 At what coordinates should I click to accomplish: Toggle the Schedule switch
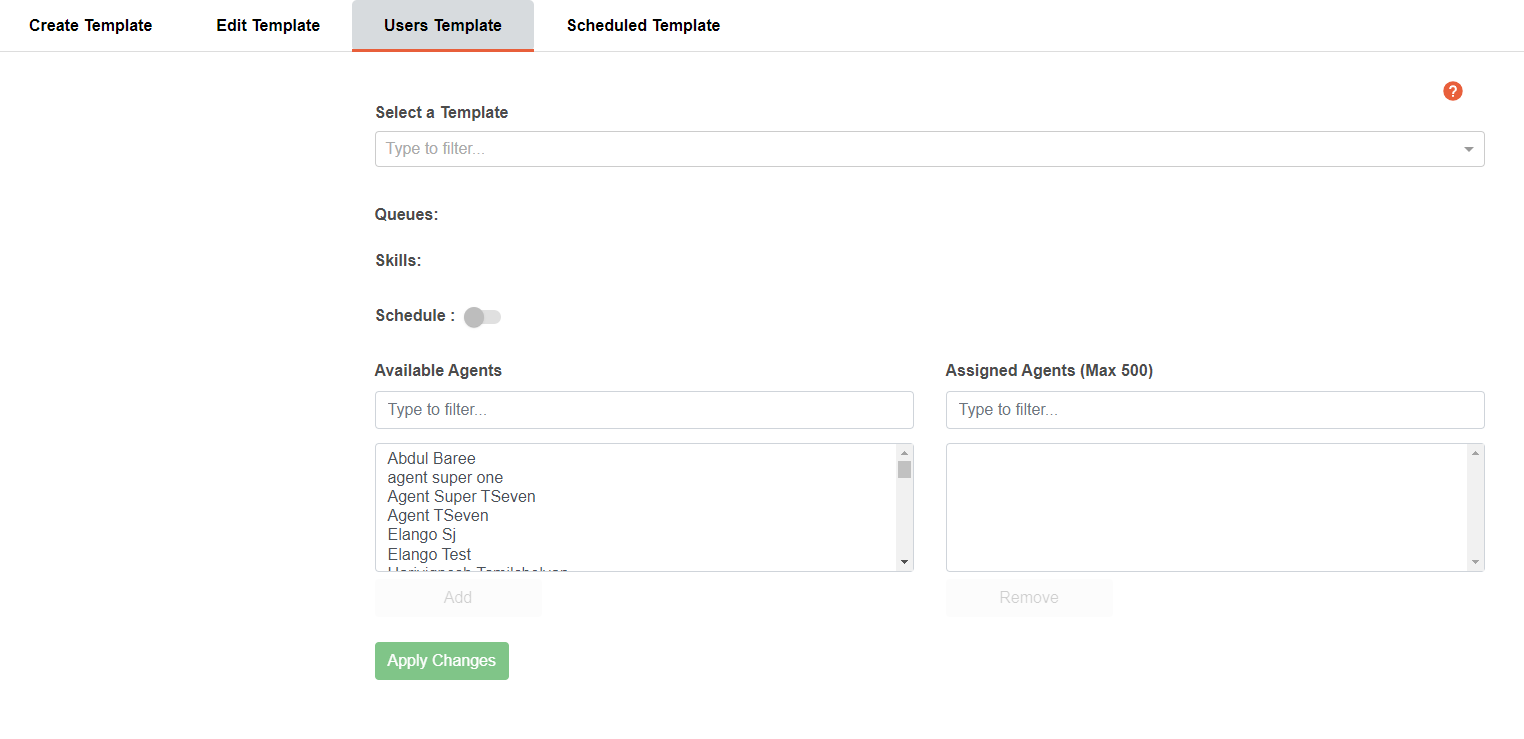483,317
